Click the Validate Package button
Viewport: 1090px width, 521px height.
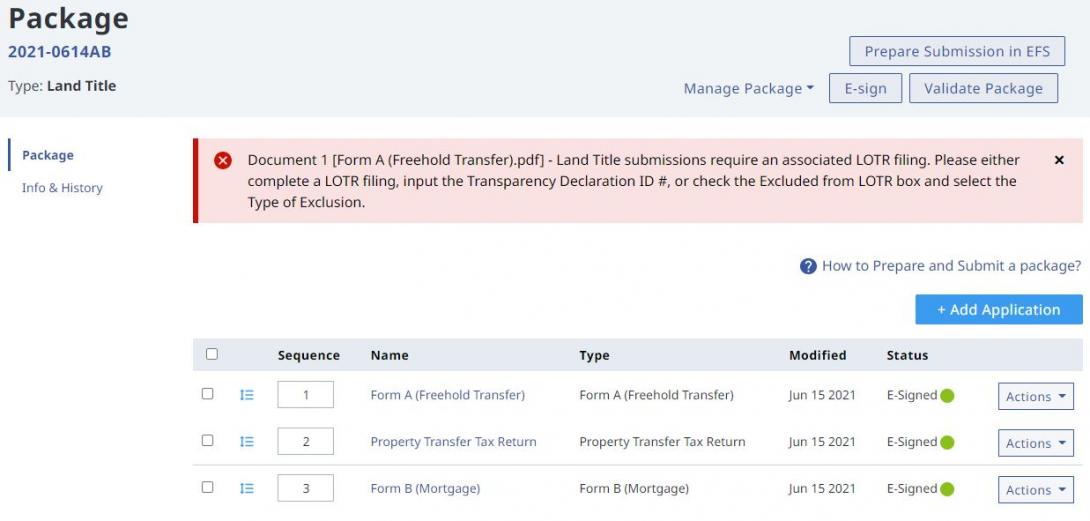984,88
